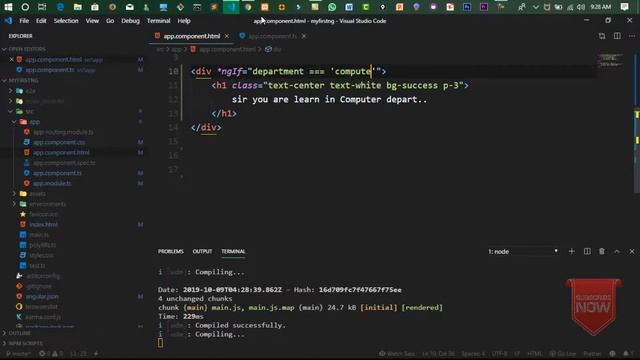This screenshot has width=640, height=360.
Task: Open index.html in the Explorer tree
Action: pyautogui.click(x=43, y=224)
